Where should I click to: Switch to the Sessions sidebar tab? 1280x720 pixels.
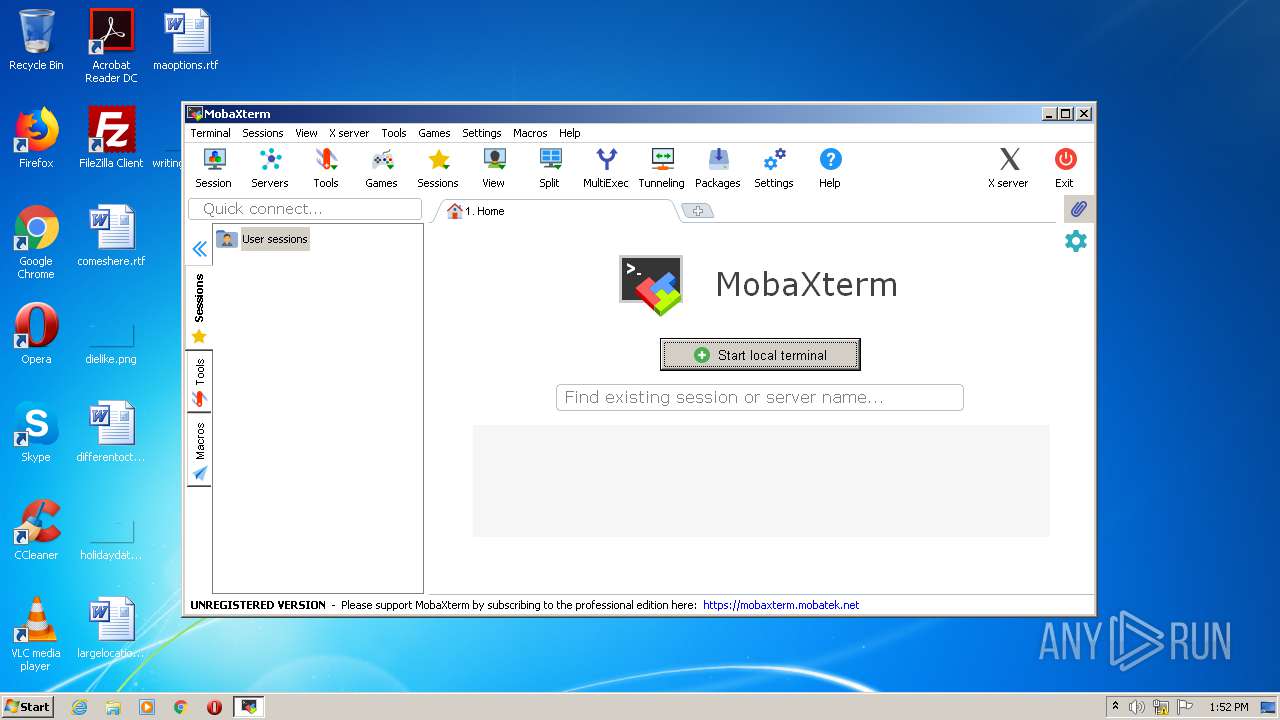(x=199, y=309)
